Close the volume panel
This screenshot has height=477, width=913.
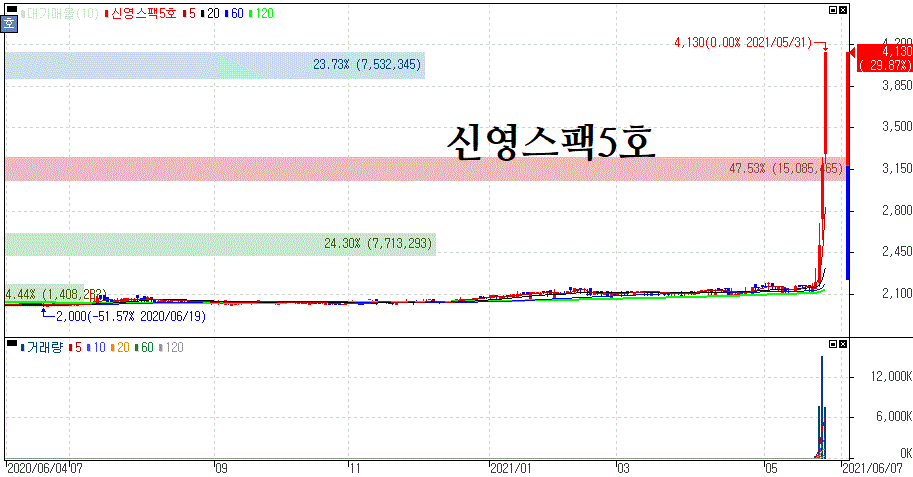843,344
